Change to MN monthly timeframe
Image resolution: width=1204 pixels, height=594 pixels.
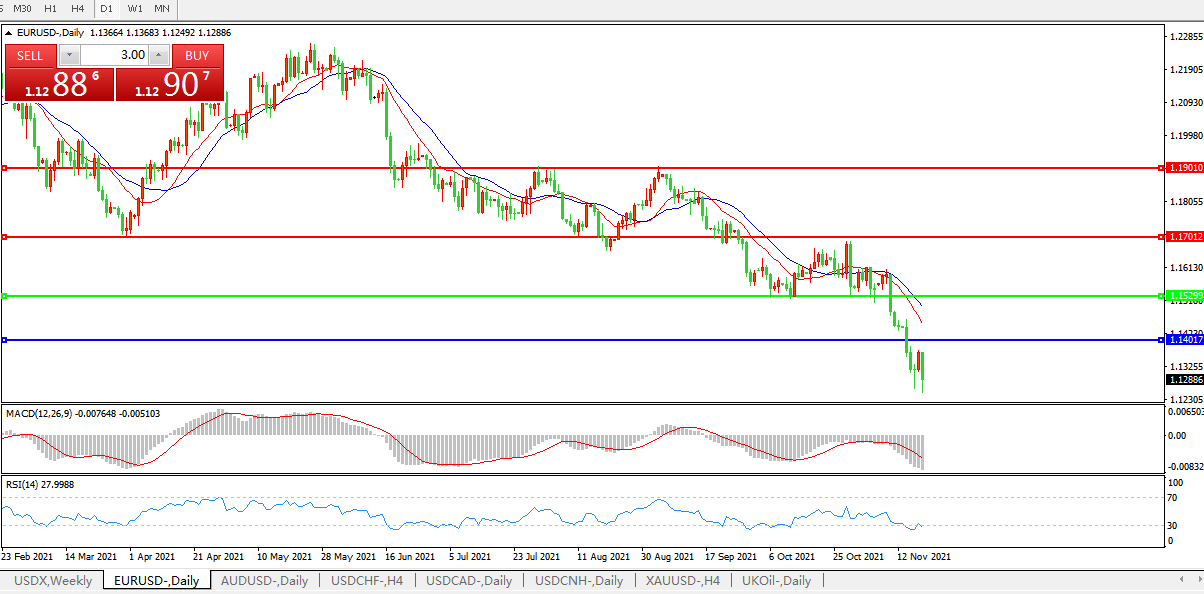coord(161,8)
